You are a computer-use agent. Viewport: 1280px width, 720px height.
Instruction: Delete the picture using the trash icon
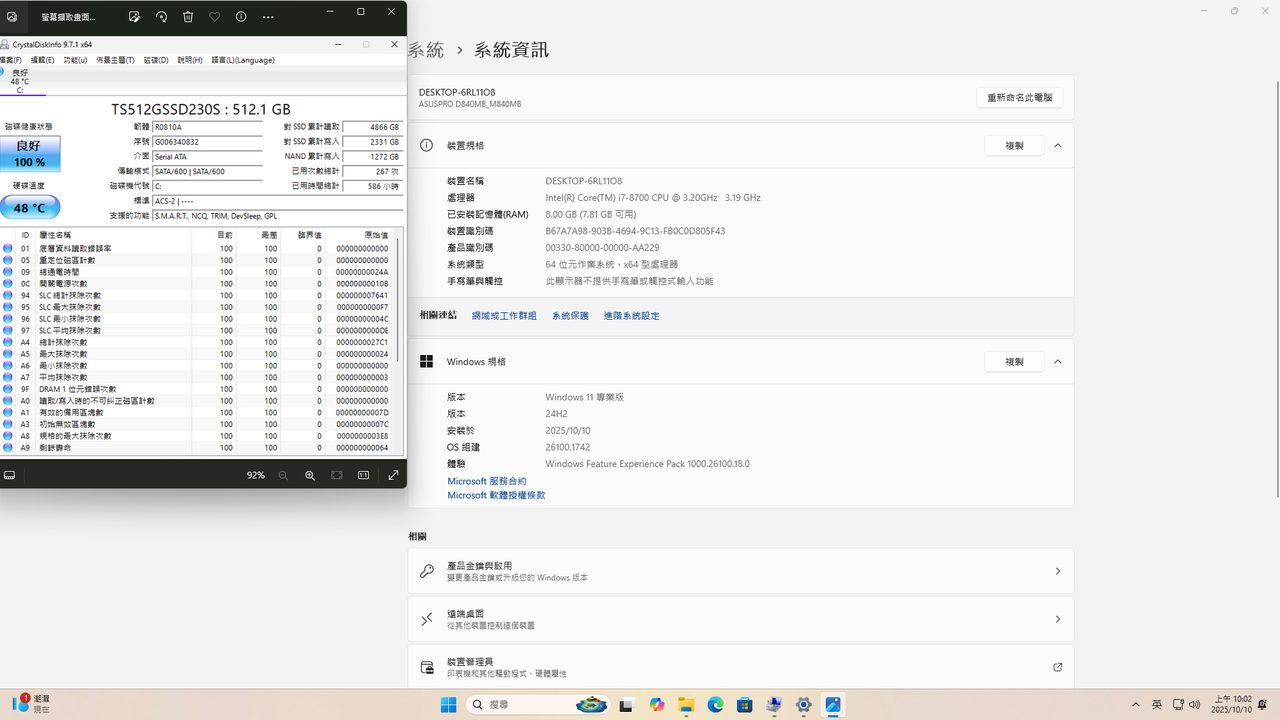point(188,17)
